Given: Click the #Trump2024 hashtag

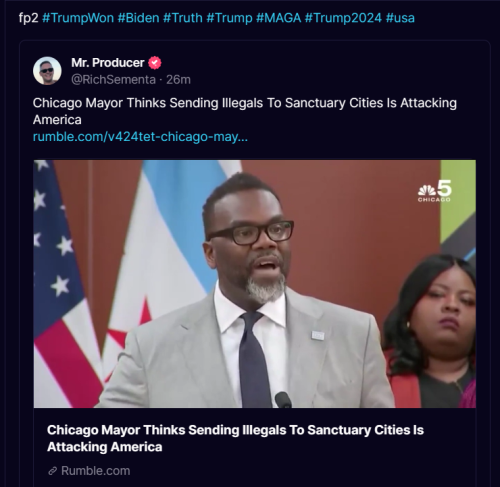Looking at the screenshot, I should click(x=343, y=18).
